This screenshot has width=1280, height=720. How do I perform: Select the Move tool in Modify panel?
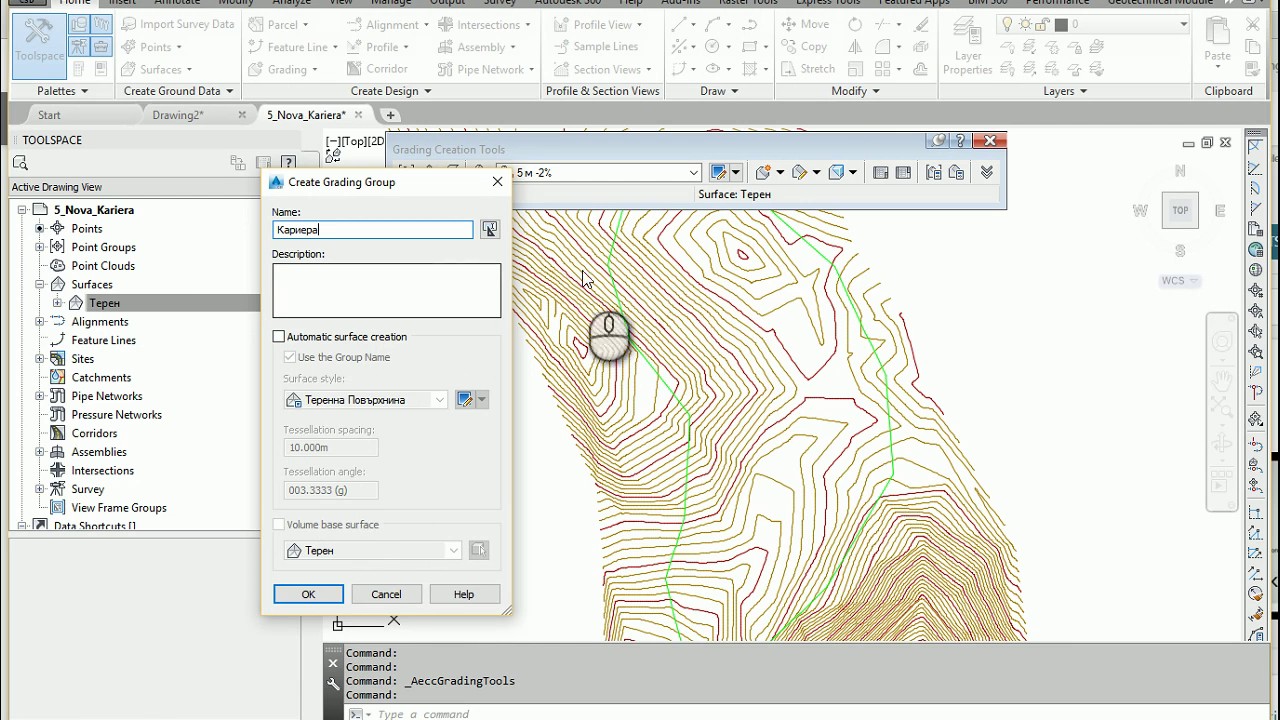point(805,24)
